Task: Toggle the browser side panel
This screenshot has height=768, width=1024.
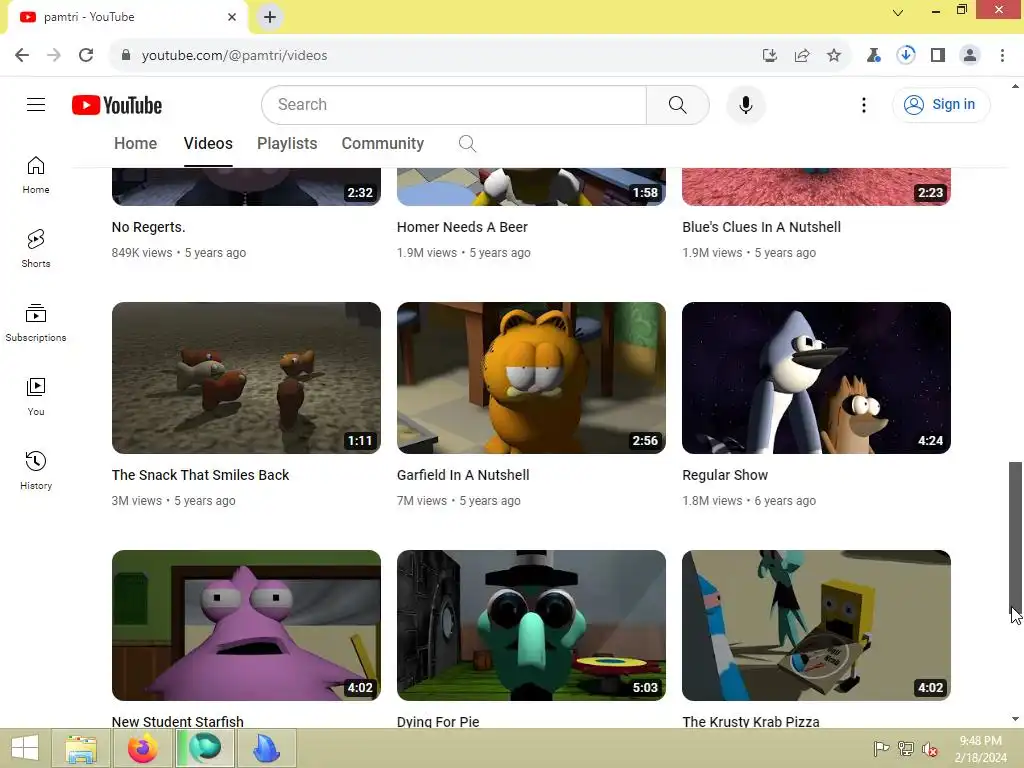Action: (938, 55)
